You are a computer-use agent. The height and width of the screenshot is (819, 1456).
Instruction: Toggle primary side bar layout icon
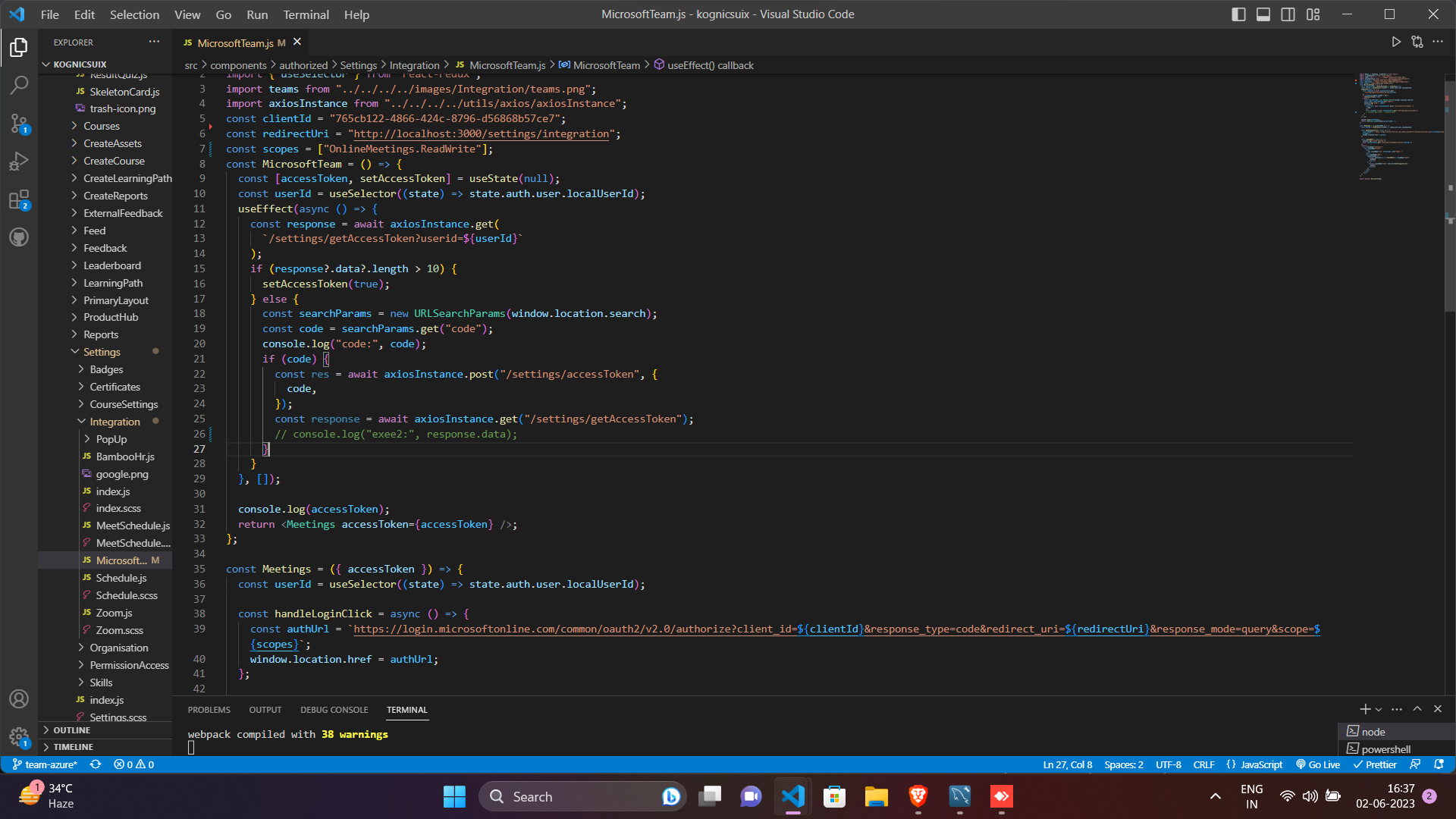click(x=1238, y=14)
